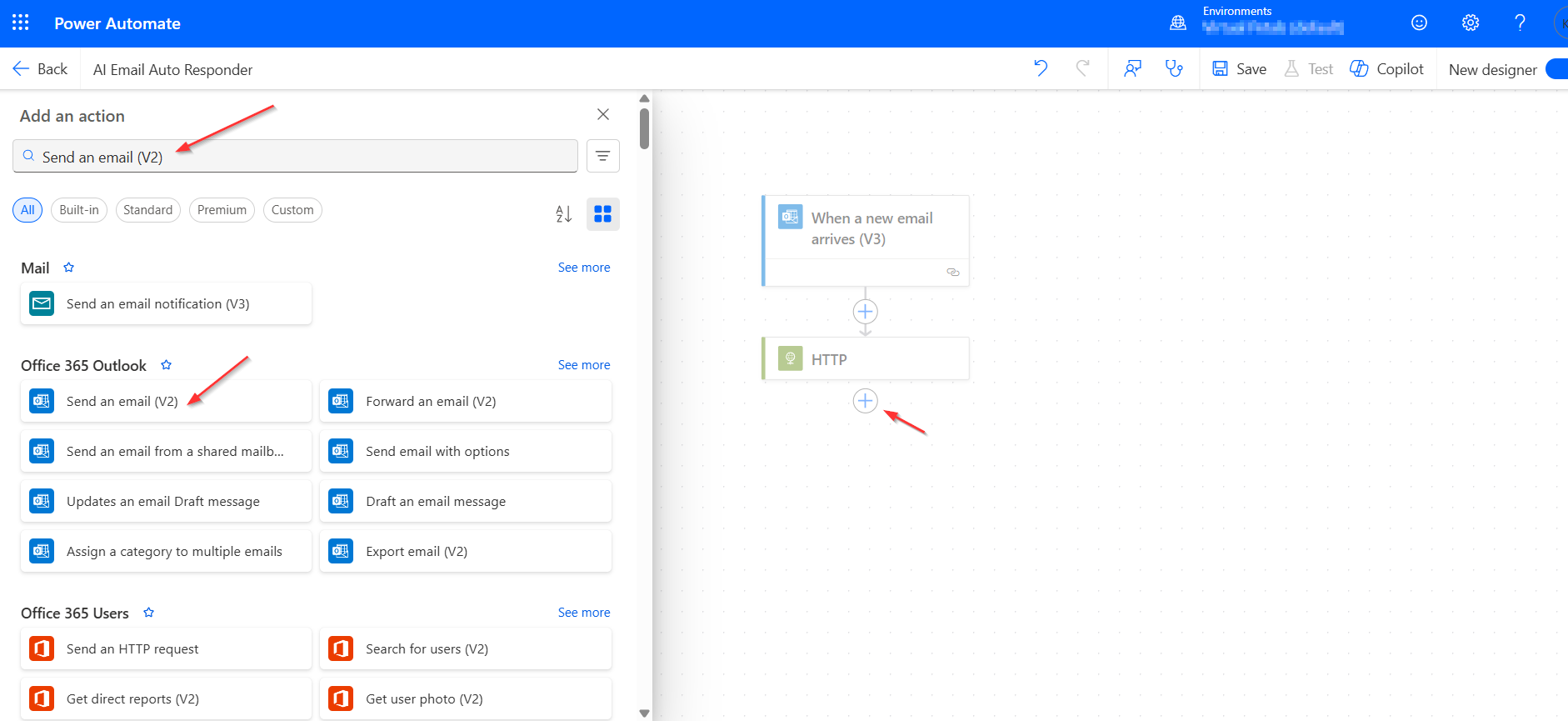Viewport: 1568px width, 721px height.
Task: Open the filter options button beside search
Action: click(x=603, y=156)
